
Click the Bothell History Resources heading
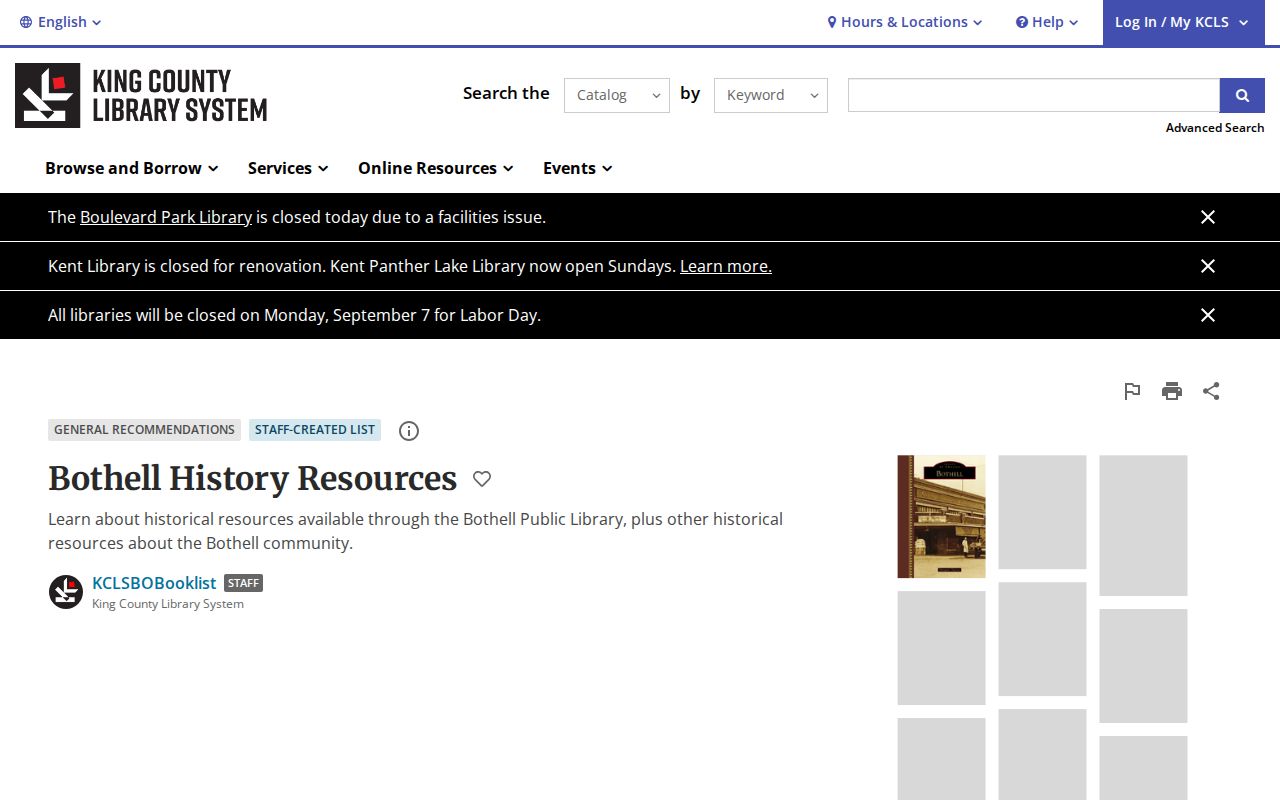click(x=253, y=479)
